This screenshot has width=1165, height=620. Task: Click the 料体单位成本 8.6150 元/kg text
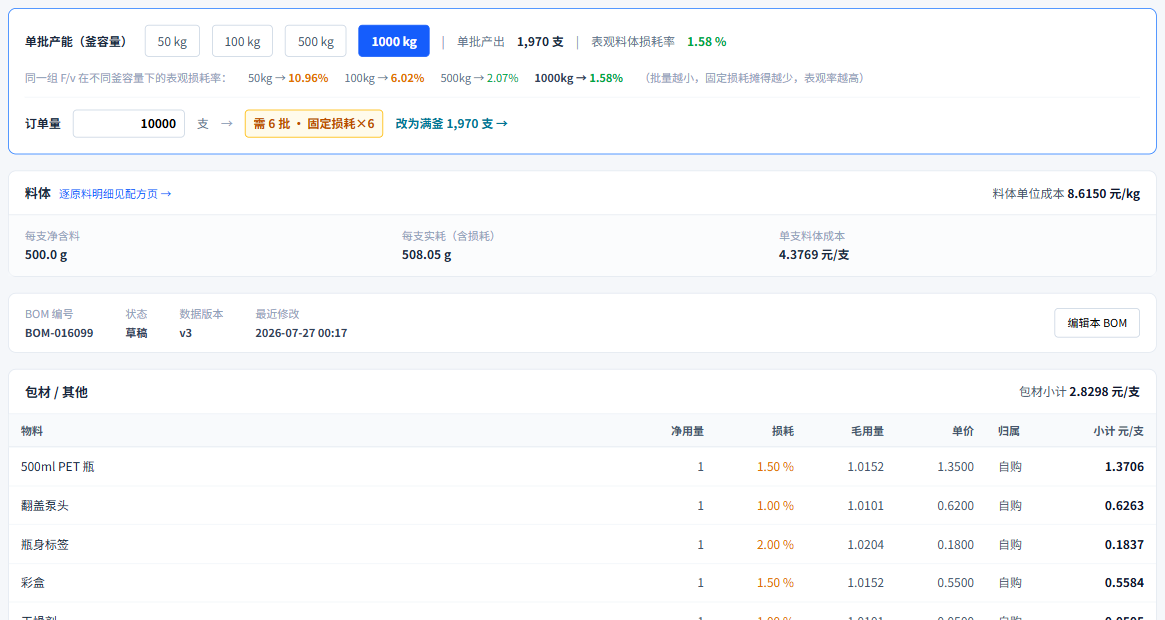point(1066,193)
